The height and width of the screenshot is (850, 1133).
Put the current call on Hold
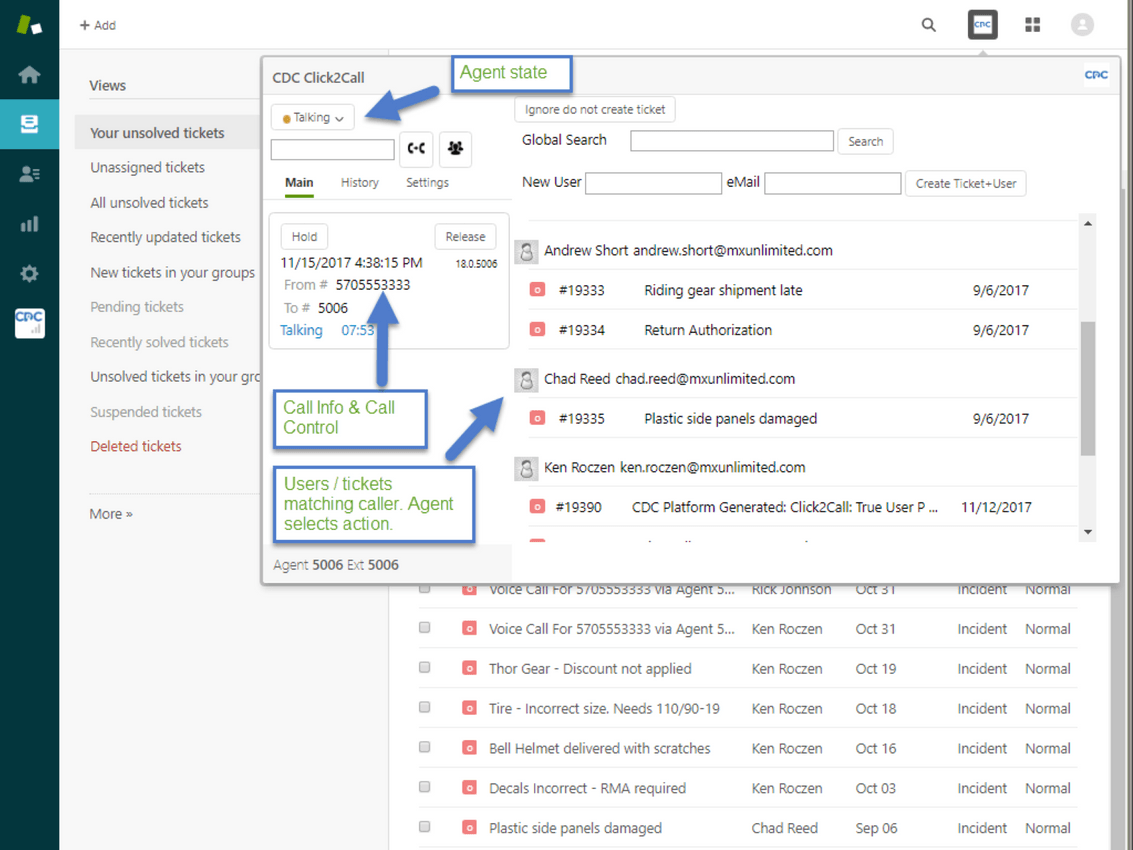click(304, 236)
